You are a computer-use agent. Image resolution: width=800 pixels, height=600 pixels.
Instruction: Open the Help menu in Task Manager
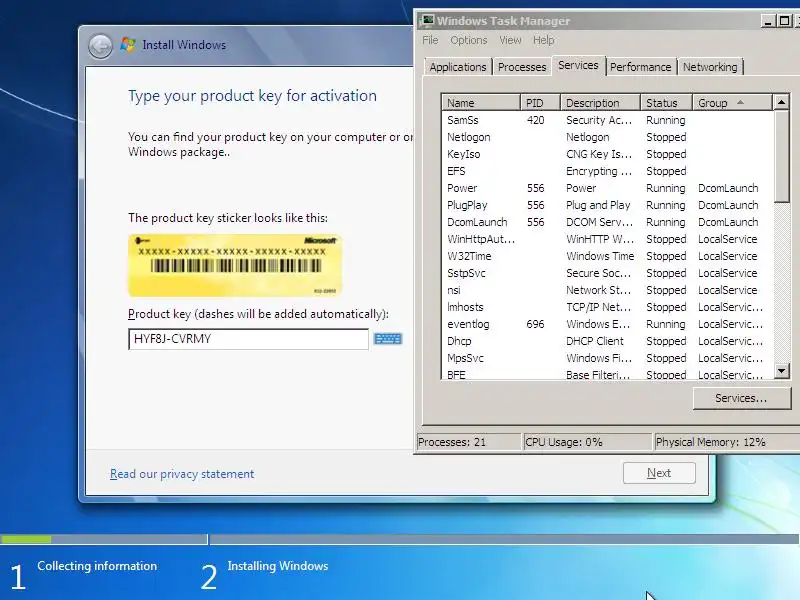point(544,40)
